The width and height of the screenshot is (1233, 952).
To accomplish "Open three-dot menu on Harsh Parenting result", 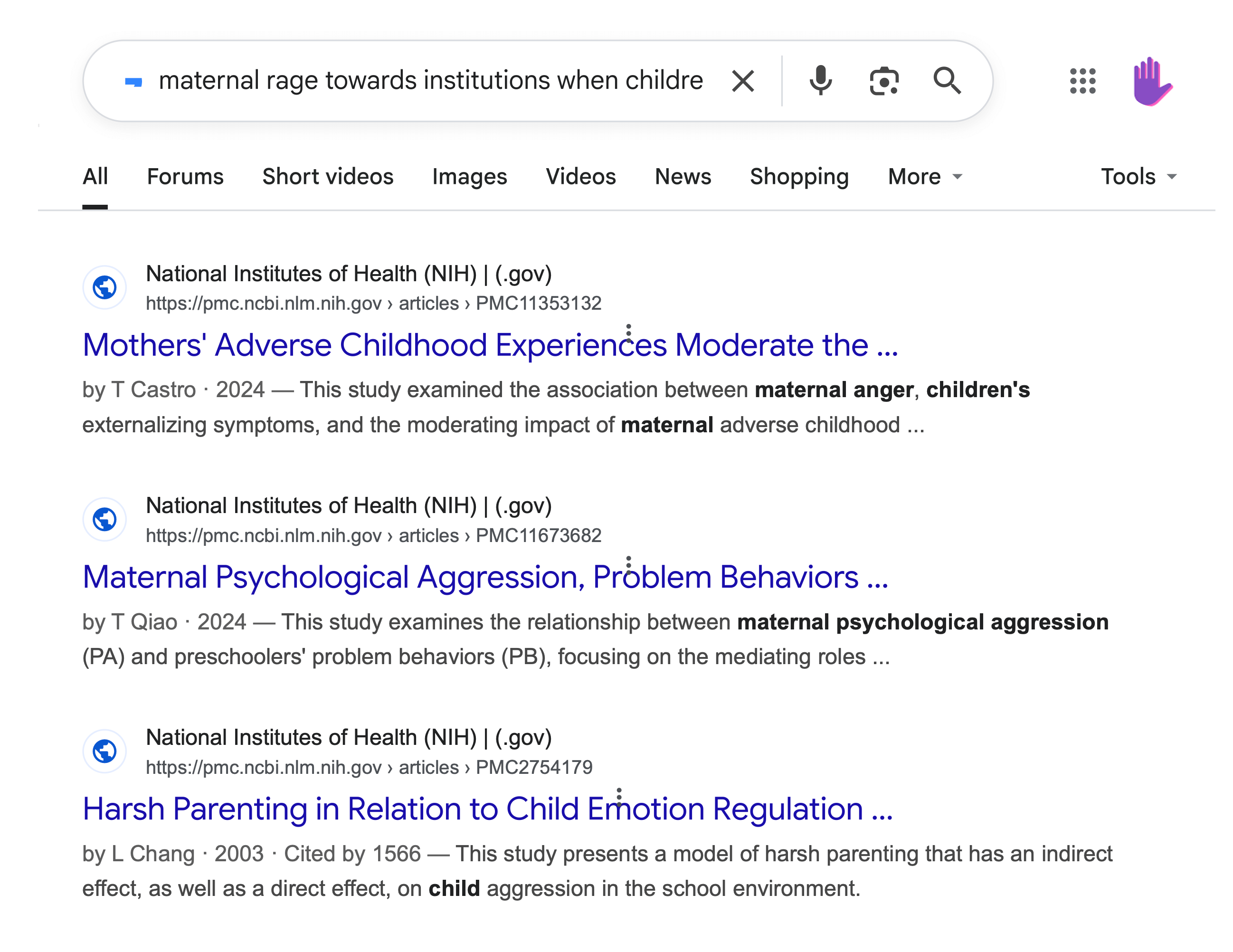I will (619, 794).
